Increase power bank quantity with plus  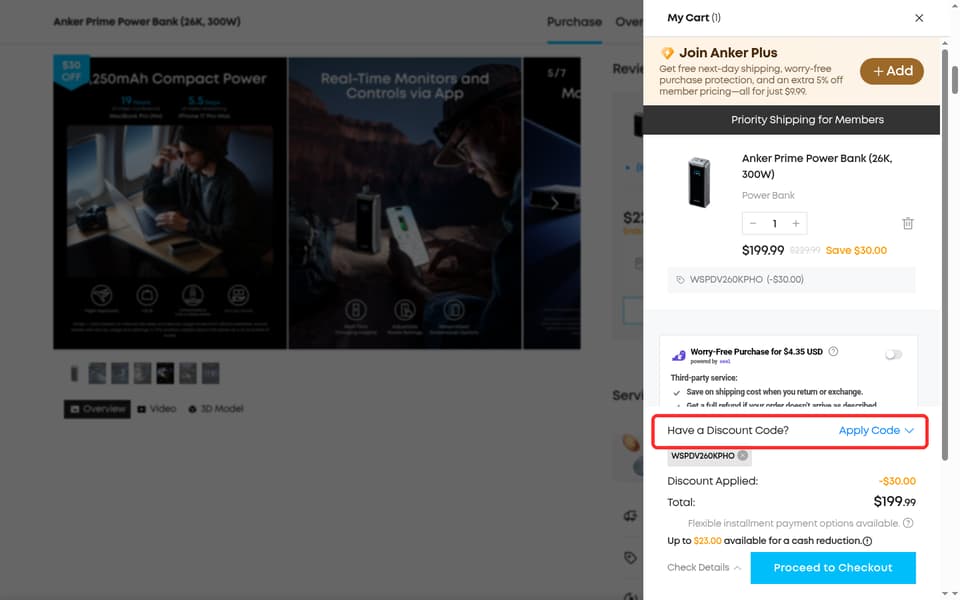(796, 223)
